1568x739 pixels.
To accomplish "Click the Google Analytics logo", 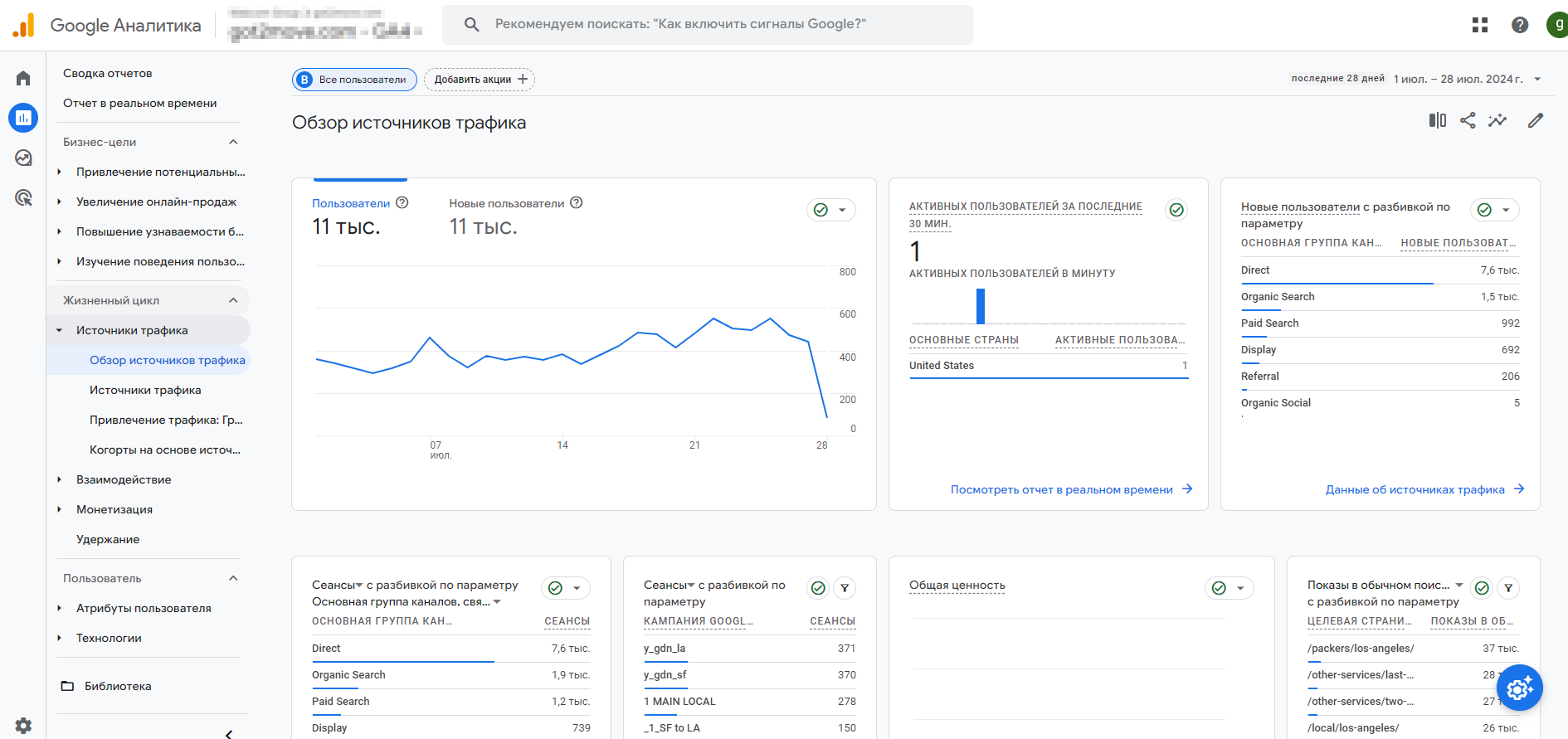I will pos(23,26).
